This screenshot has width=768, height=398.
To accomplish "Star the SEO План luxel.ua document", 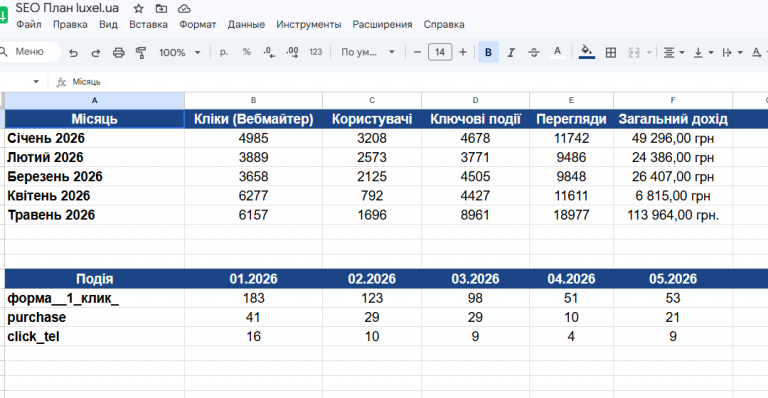I will 139,8.
